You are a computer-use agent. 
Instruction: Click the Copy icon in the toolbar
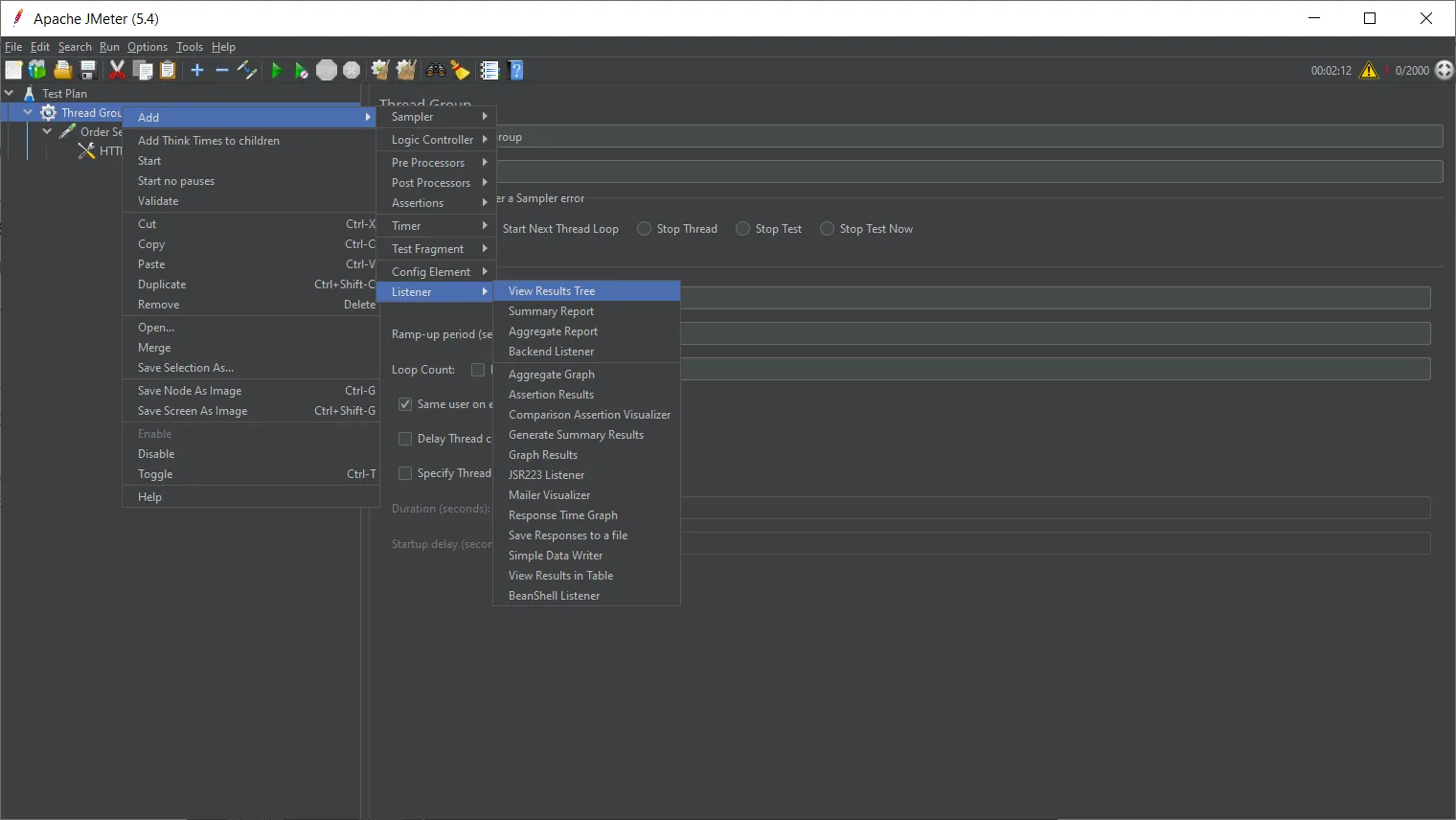coord(143,70)
